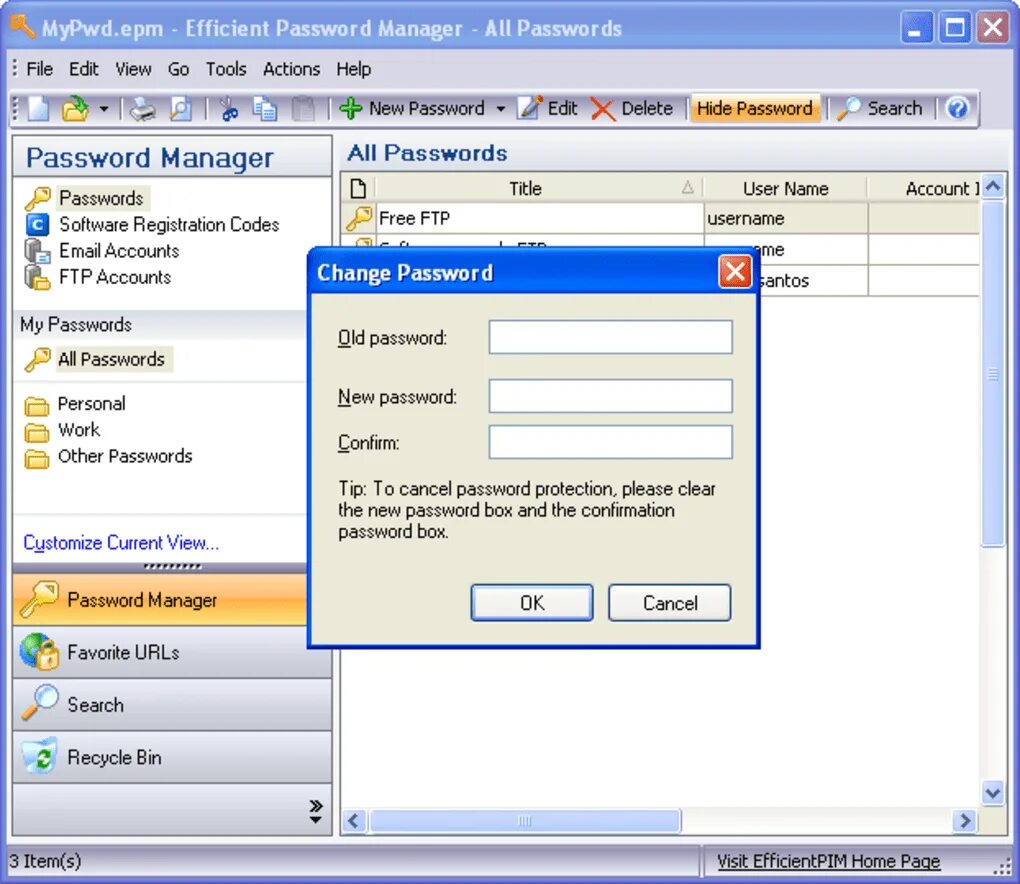Image resolution: width=1020 pixels, height=884 pixels.
Task: Open the Recycle Bin pane
Action: click(x=172, y=758)
